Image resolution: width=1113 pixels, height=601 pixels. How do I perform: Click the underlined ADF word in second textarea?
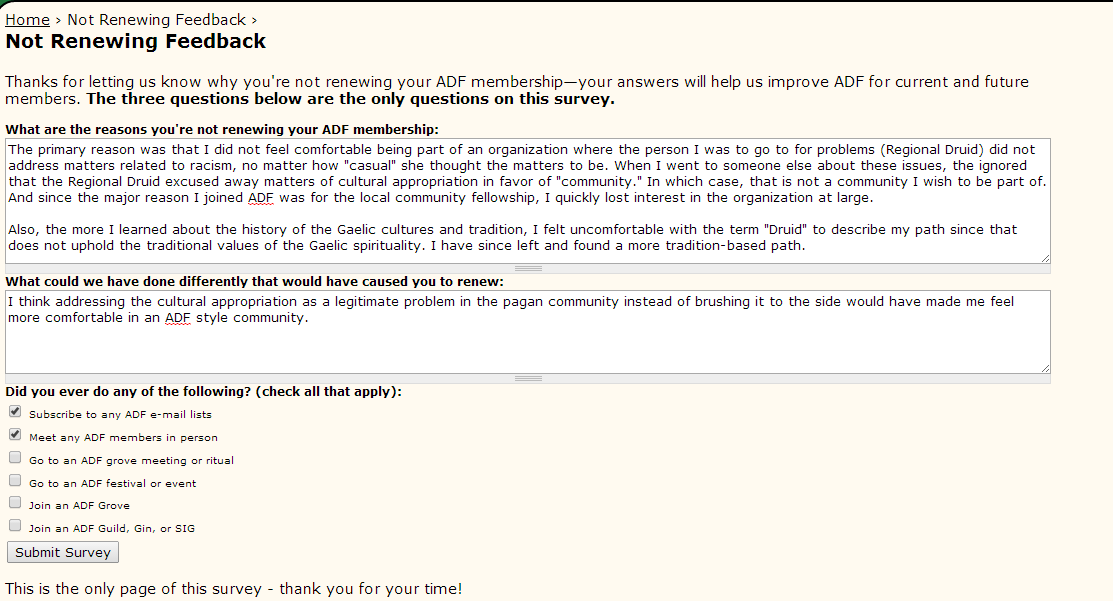[177, 318]
